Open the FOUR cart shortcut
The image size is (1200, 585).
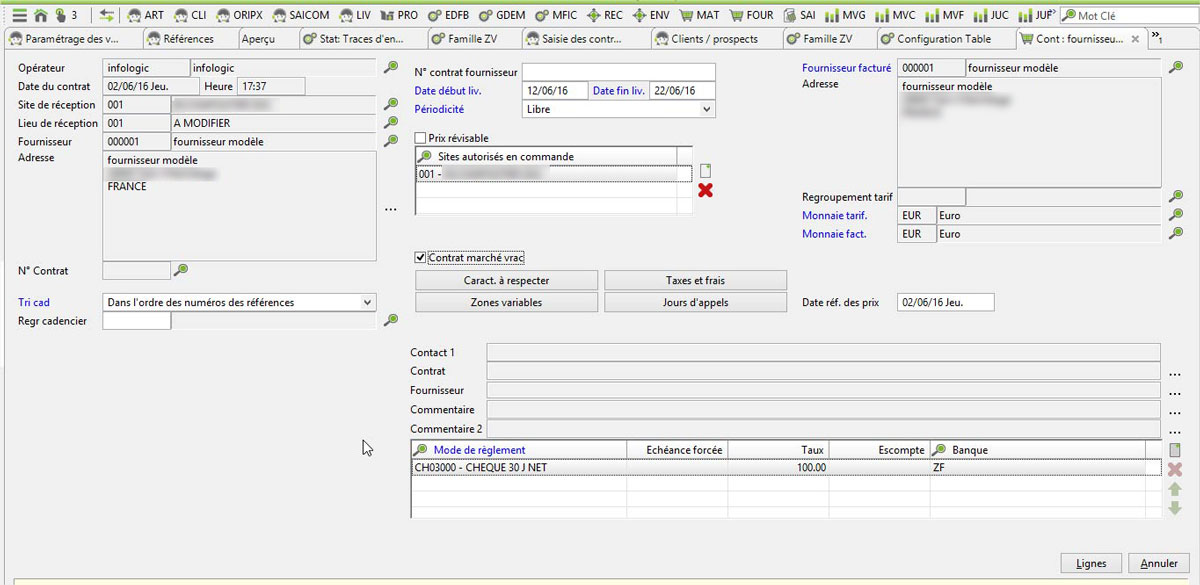coord(751,15)
